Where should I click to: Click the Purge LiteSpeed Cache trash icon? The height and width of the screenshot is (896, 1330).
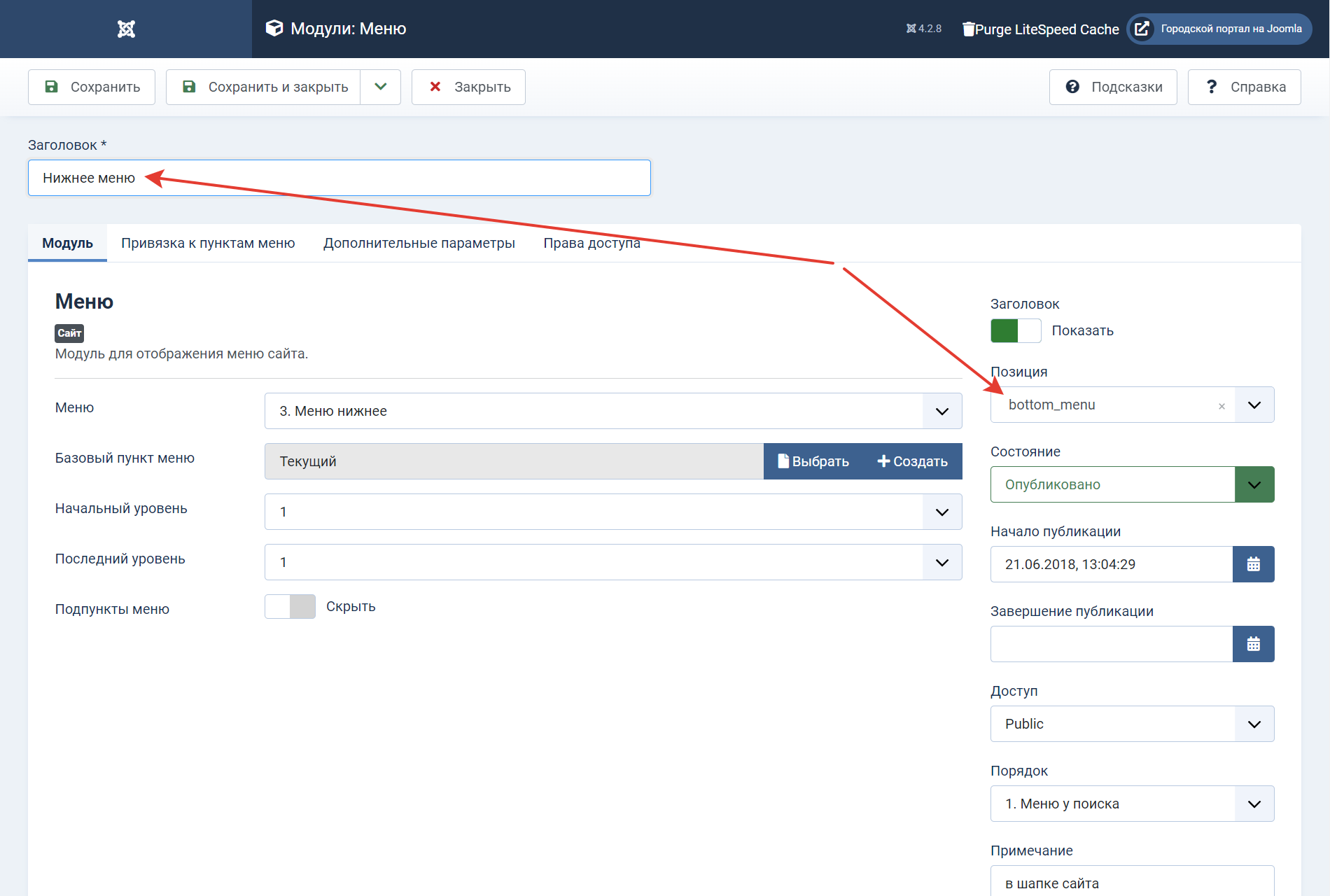[968, 29]
